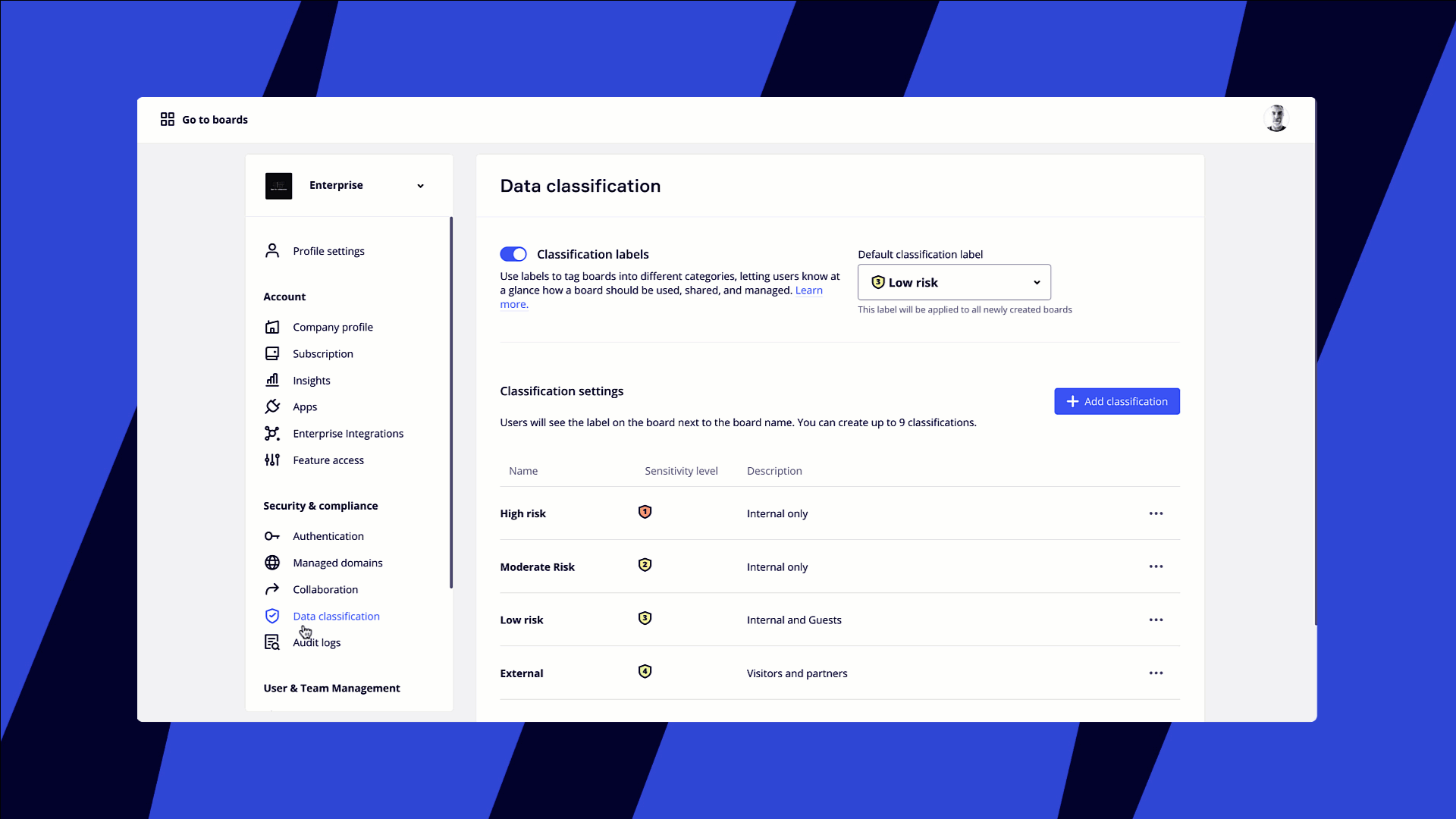Screen dimensions: 1456x819
Task: Open Company profile icon in sidebar
Action: (272, 327)
